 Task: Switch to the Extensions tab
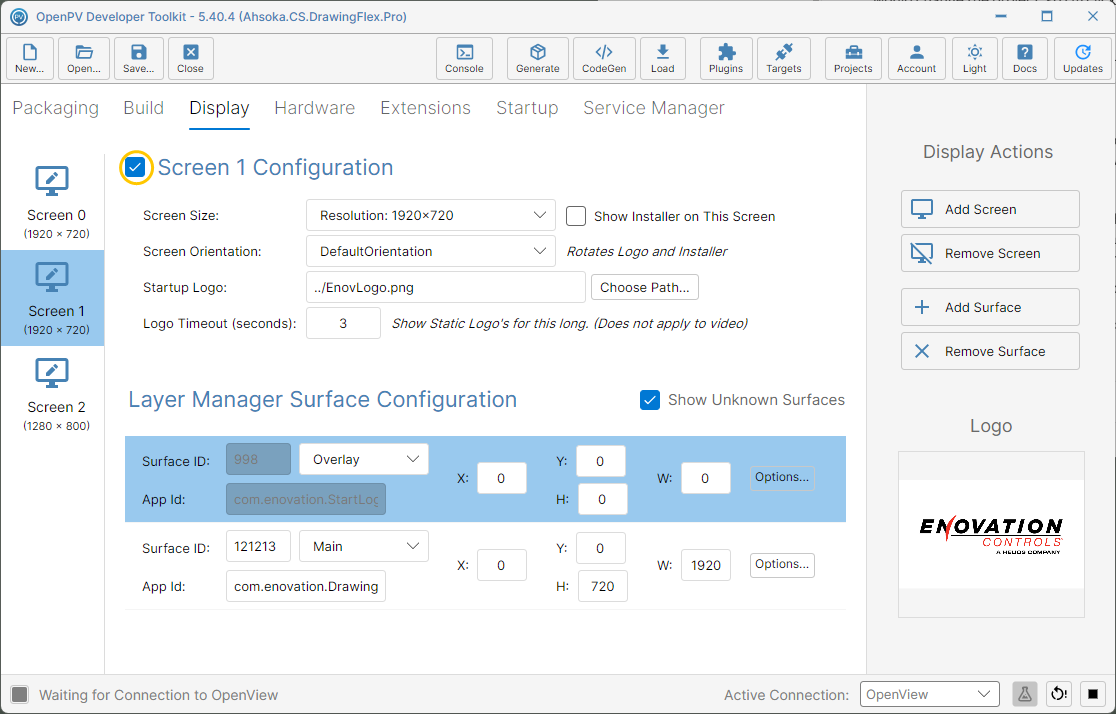[426, 107]
